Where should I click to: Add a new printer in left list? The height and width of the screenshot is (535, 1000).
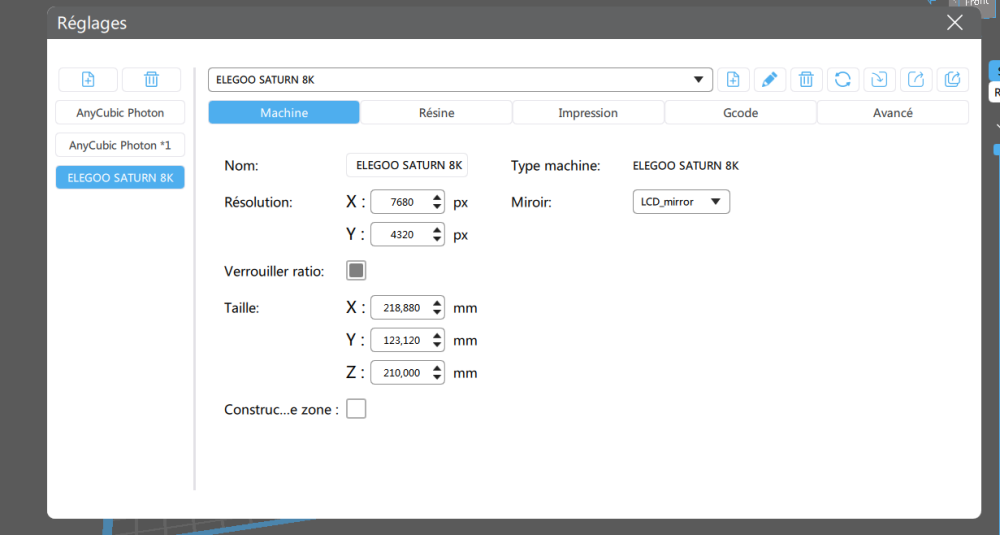(88, 80)
